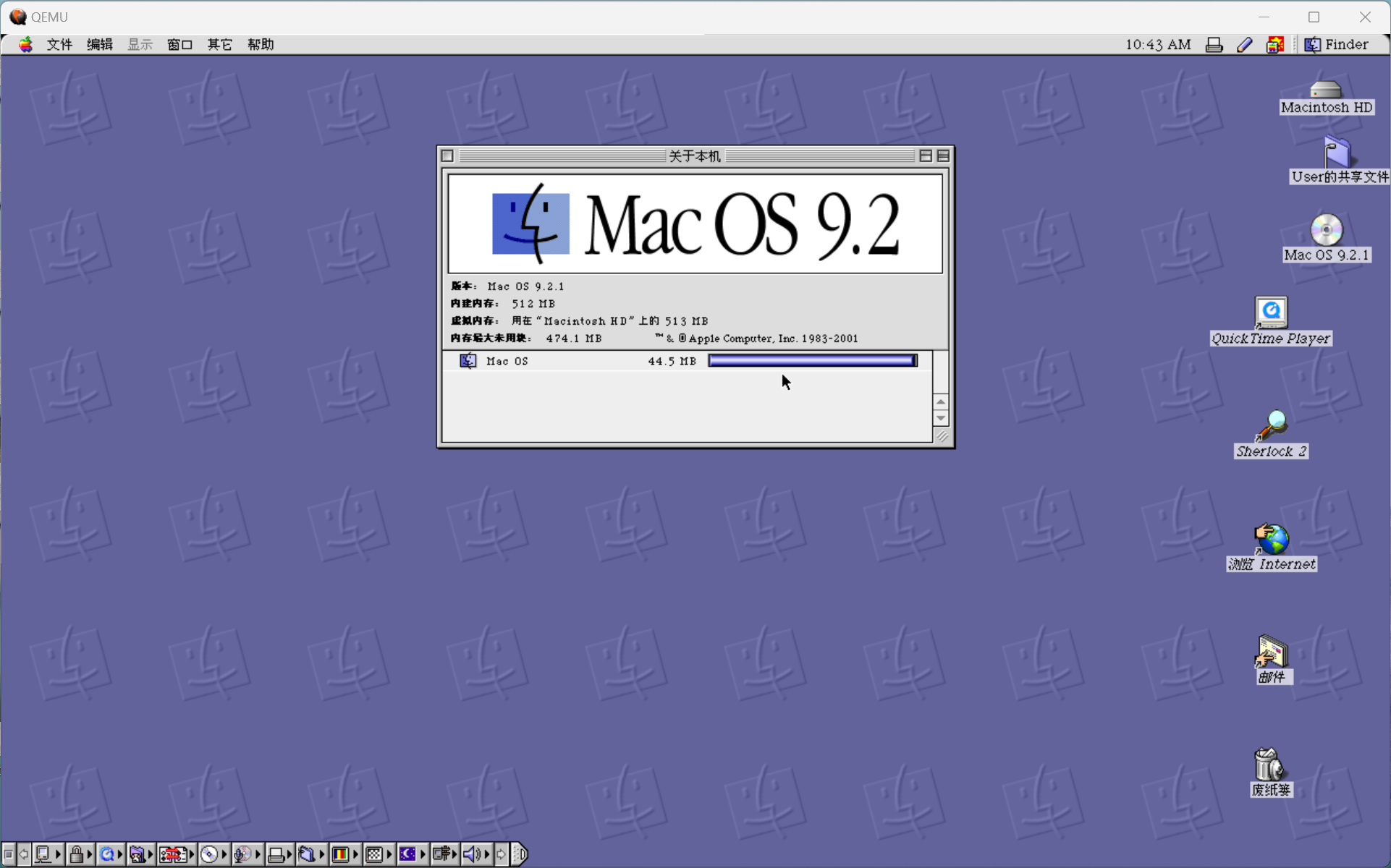Open the Mac OS 9.2.1 CD icon
The height and width of the screenshot is (868, 1391).
pos(1326,231)
